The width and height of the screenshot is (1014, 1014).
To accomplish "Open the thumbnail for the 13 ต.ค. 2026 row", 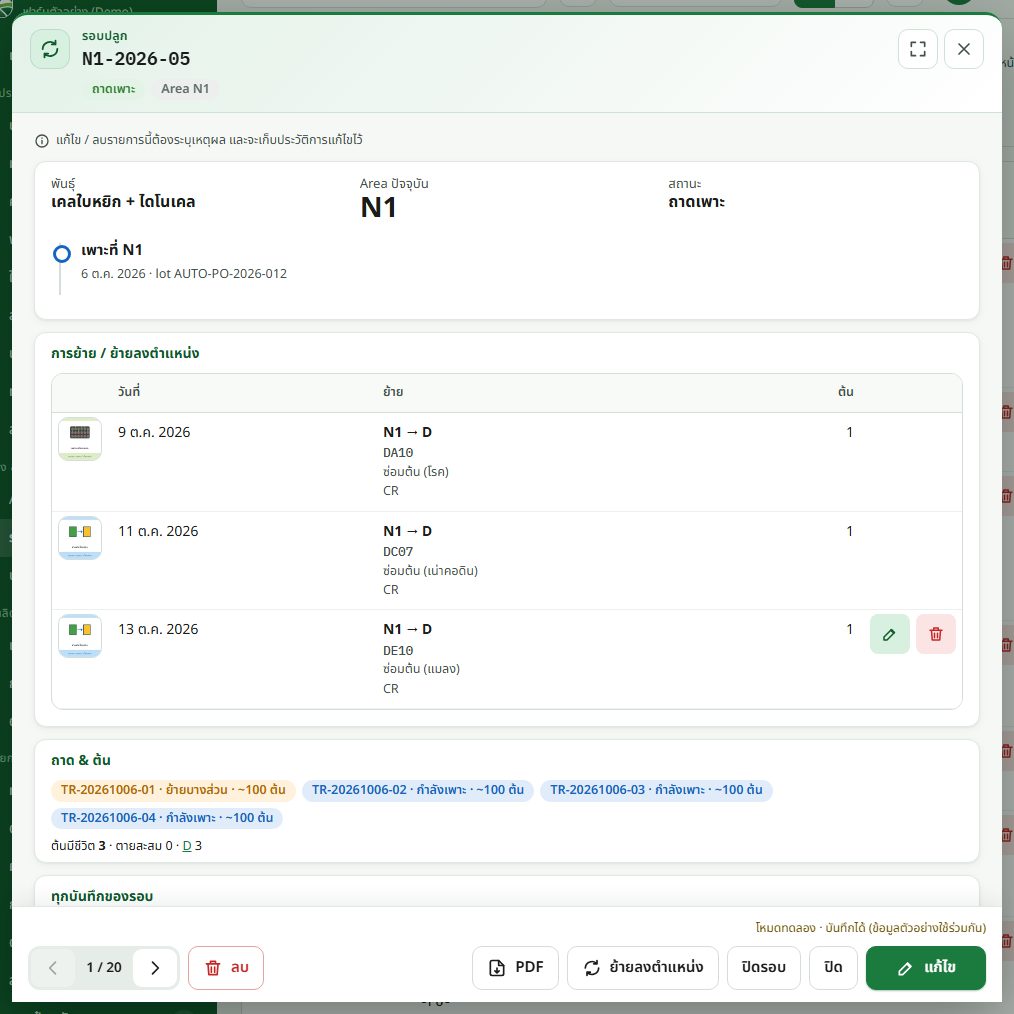I will (x=80, y=636).
